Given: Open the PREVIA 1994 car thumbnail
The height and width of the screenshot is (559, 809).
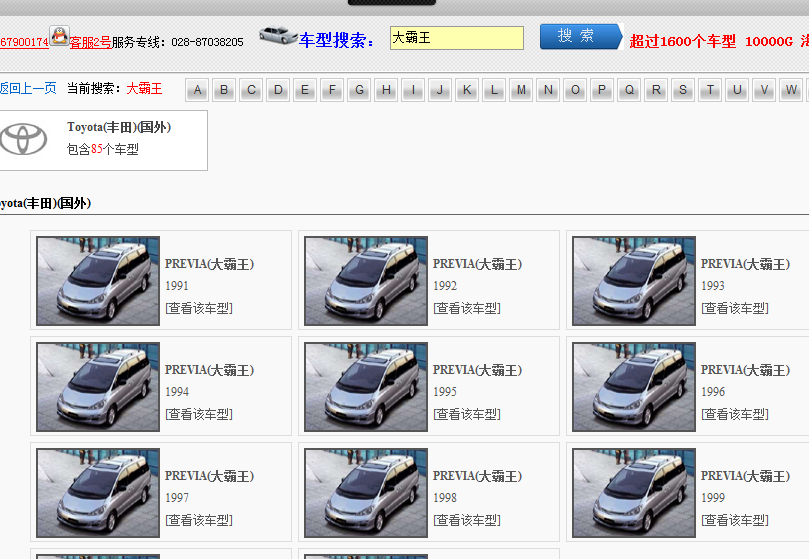Looking at the screenshot, I should tap(98, 387).
